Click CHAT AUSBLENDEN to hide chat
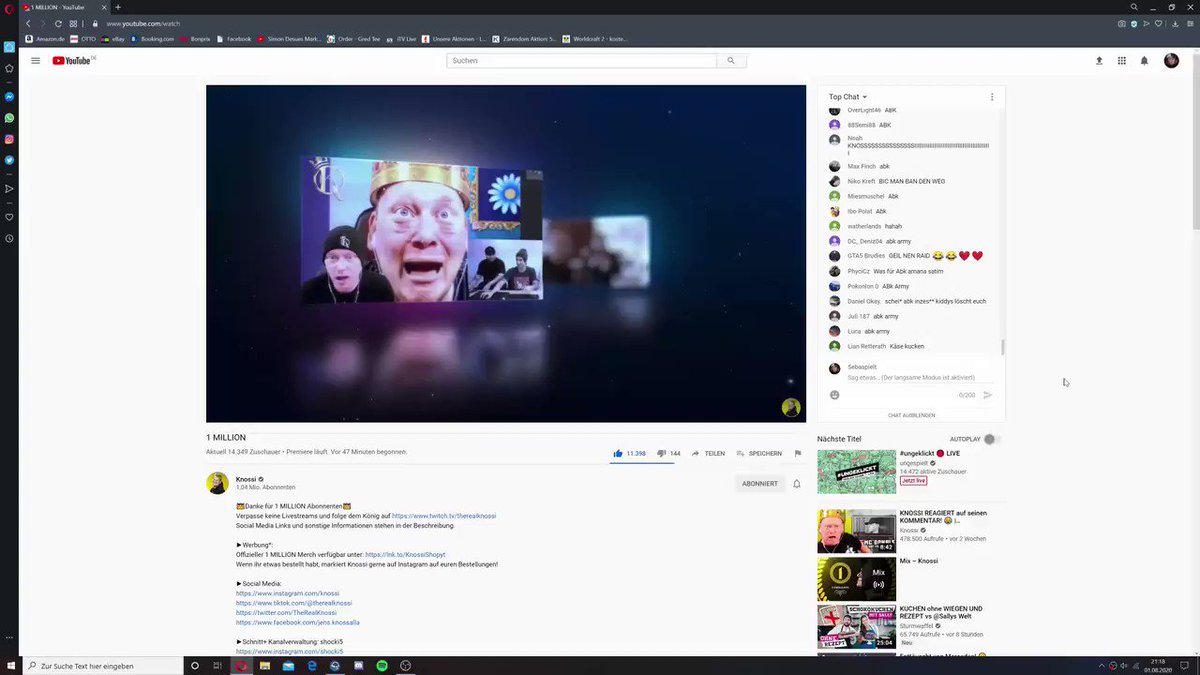1200x675 pixels. (x=912, y=415)
